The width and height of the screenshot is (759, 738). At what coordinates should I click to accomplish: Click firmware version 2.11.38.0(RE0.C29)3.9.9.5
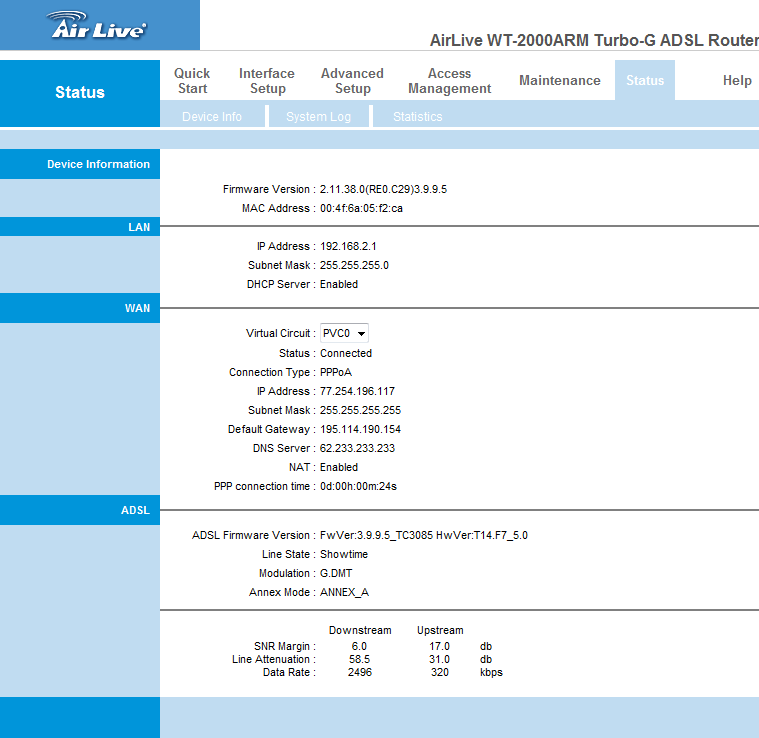click(383, 189)
